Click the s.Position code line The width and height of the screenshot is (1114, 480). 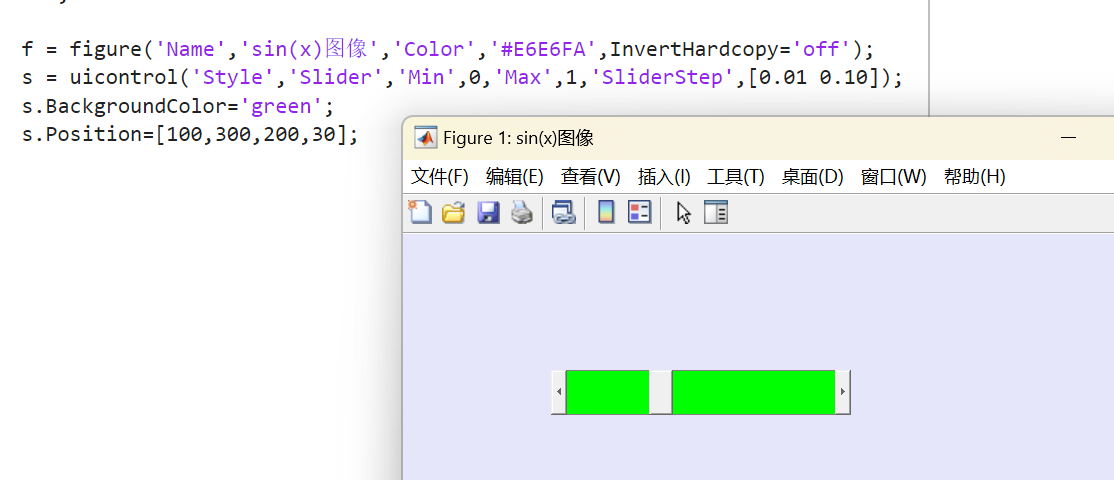190,135
